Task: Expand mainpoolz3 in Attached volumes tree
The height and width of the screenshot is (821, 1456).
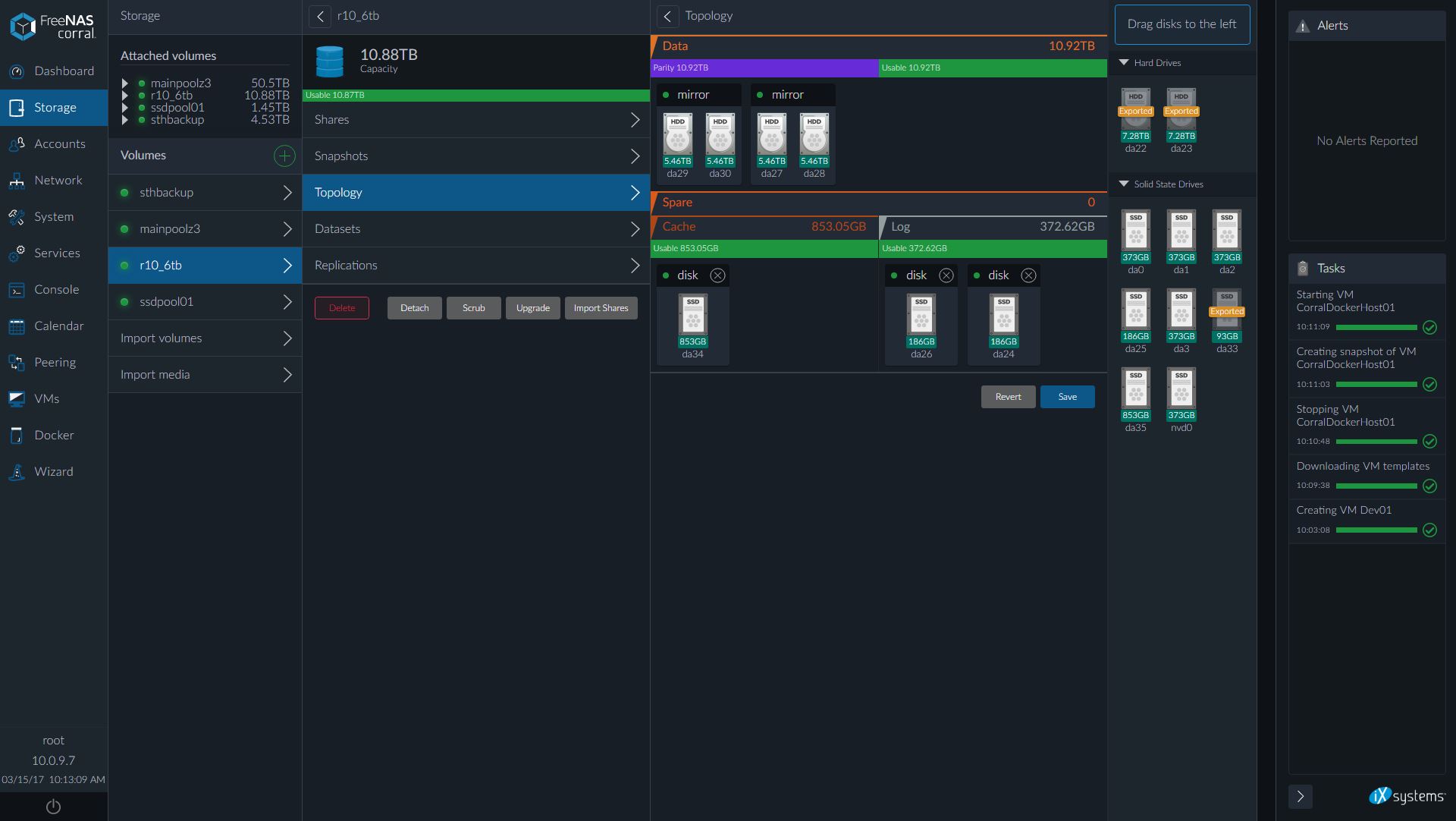Action: pyautogui.click(x=125, y=83)
